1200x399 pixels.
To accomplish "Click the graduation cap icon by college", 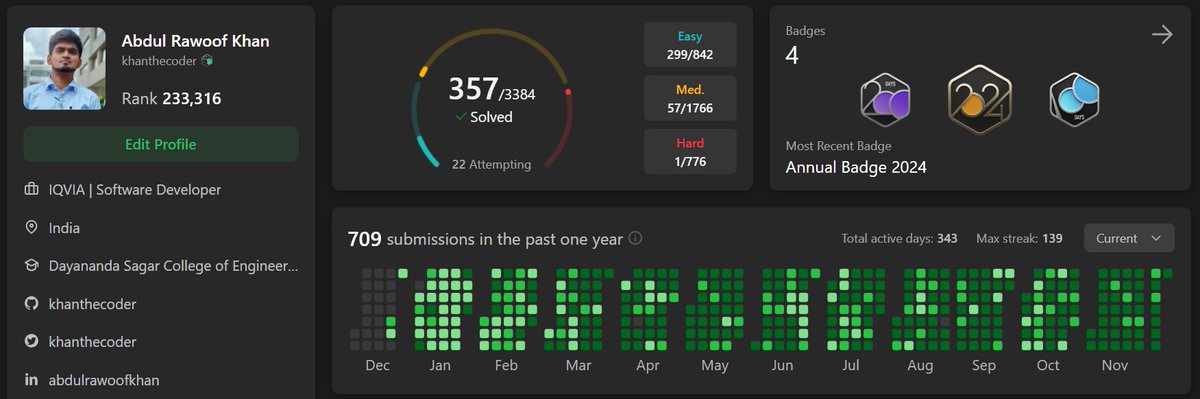I will [x=31, y=266].
